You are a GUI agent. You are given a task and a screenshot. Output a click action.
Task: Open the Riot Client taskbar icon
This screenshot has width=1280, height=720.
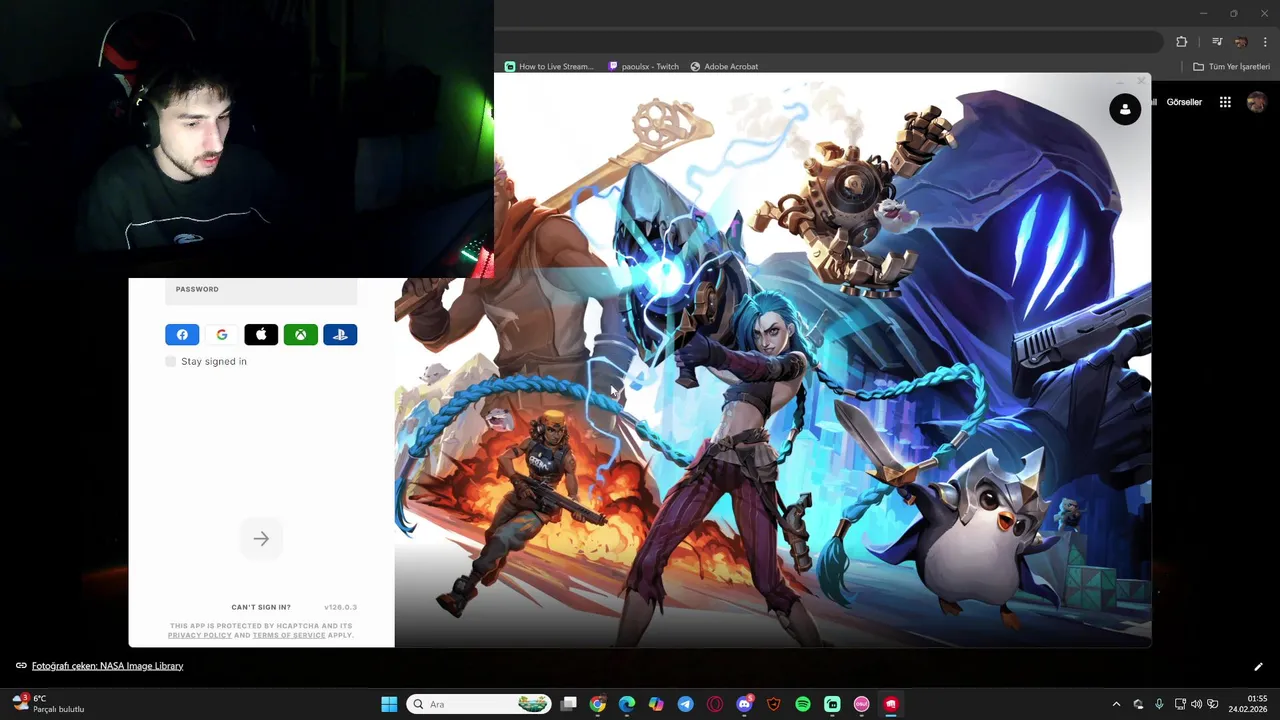click(x=891, y=704)
